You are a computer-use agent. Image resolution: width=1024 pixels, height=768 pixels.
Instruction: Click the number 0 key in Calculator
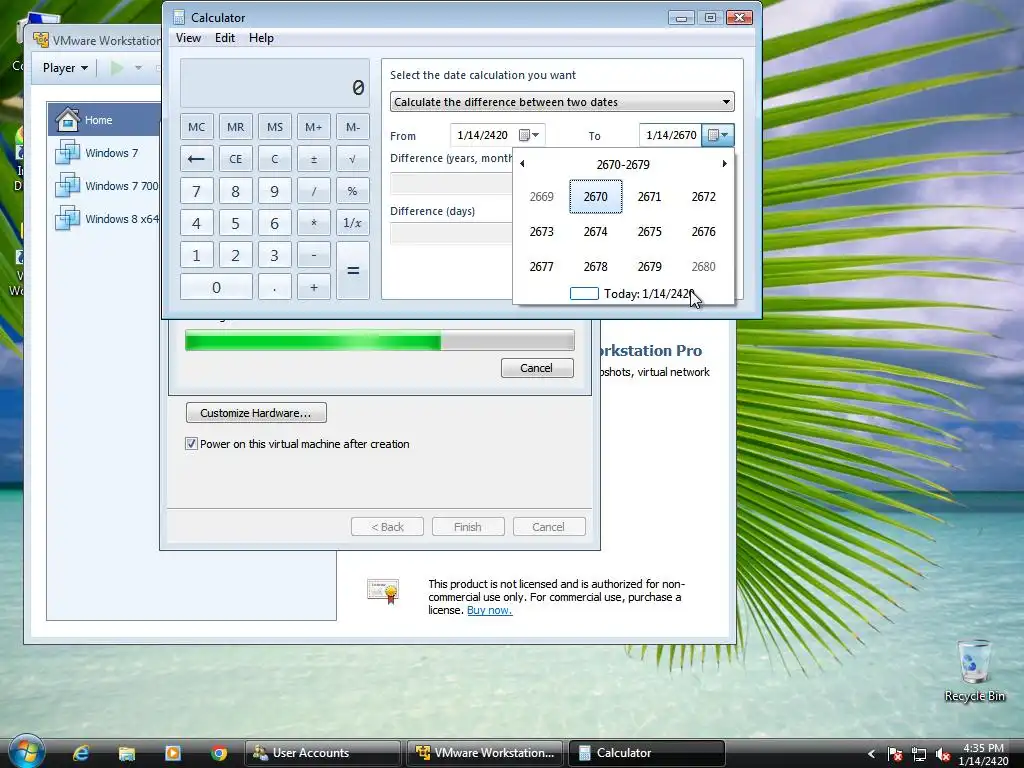click(216, 287)
